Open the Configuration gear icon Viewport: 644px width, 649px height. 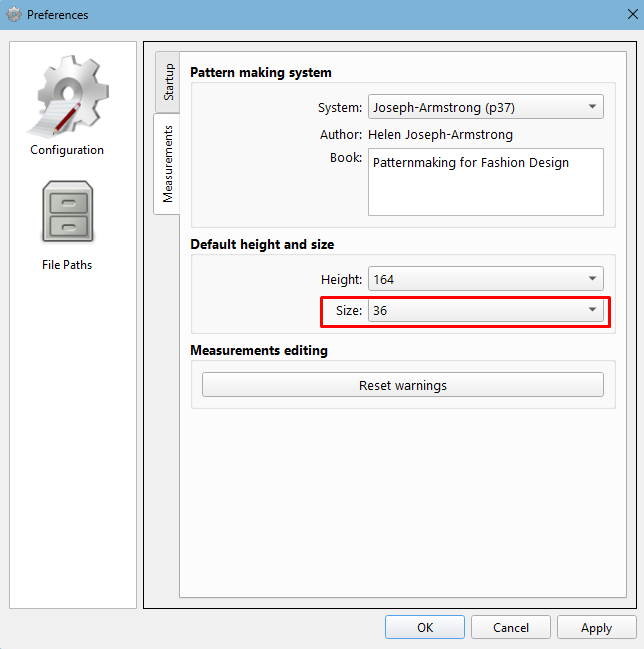(x=68, y=96)
